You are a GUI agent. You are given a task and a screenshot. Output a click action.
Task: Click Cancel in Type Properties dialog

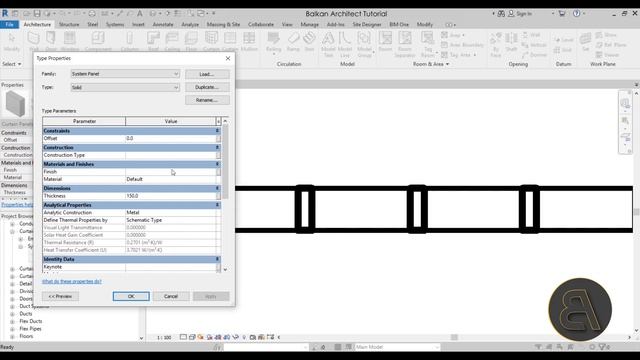tap(171, 296)
